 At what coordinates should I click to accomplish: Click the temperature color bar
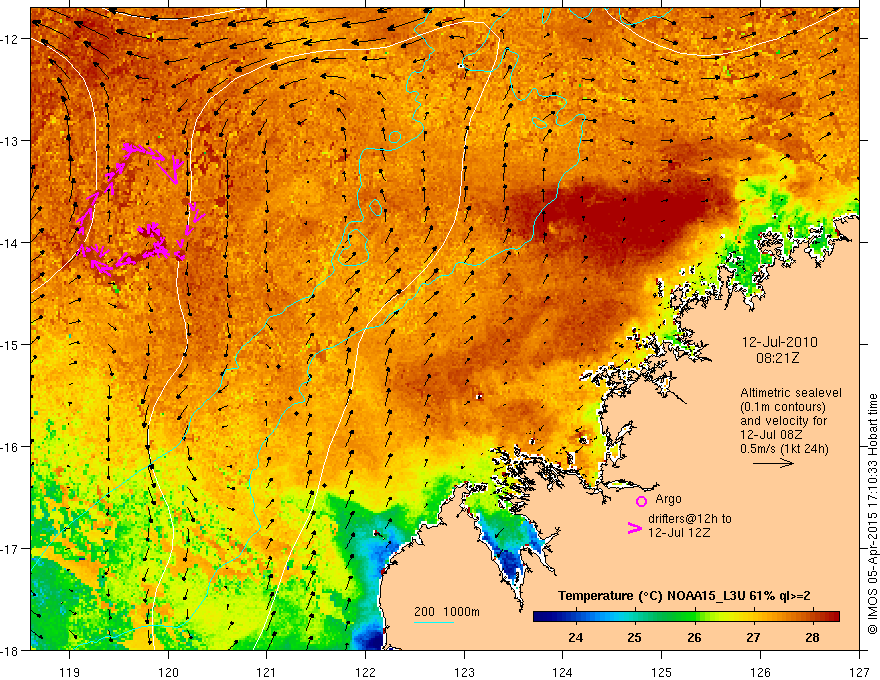[686, 617]
